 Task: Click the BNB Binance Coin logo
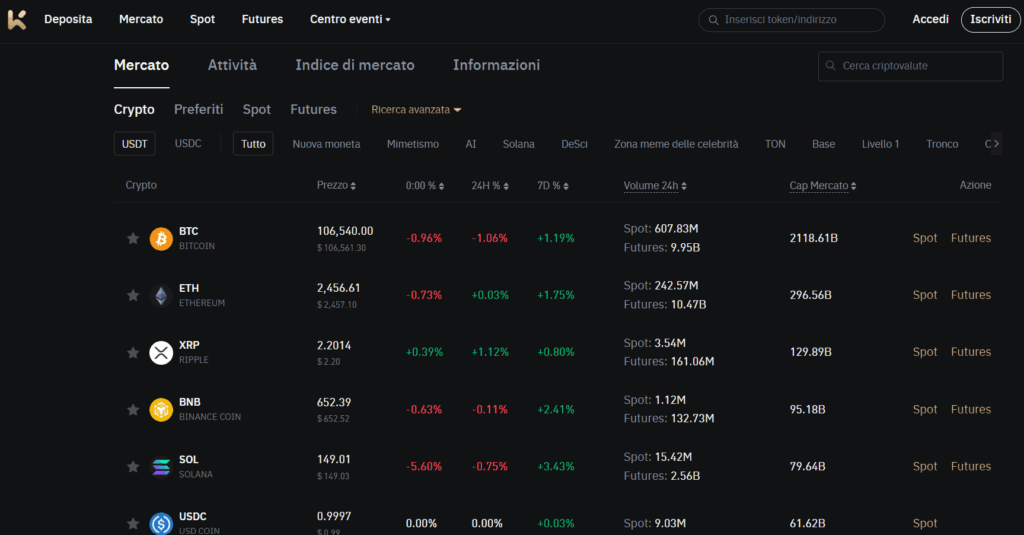(x=161, y=410)
